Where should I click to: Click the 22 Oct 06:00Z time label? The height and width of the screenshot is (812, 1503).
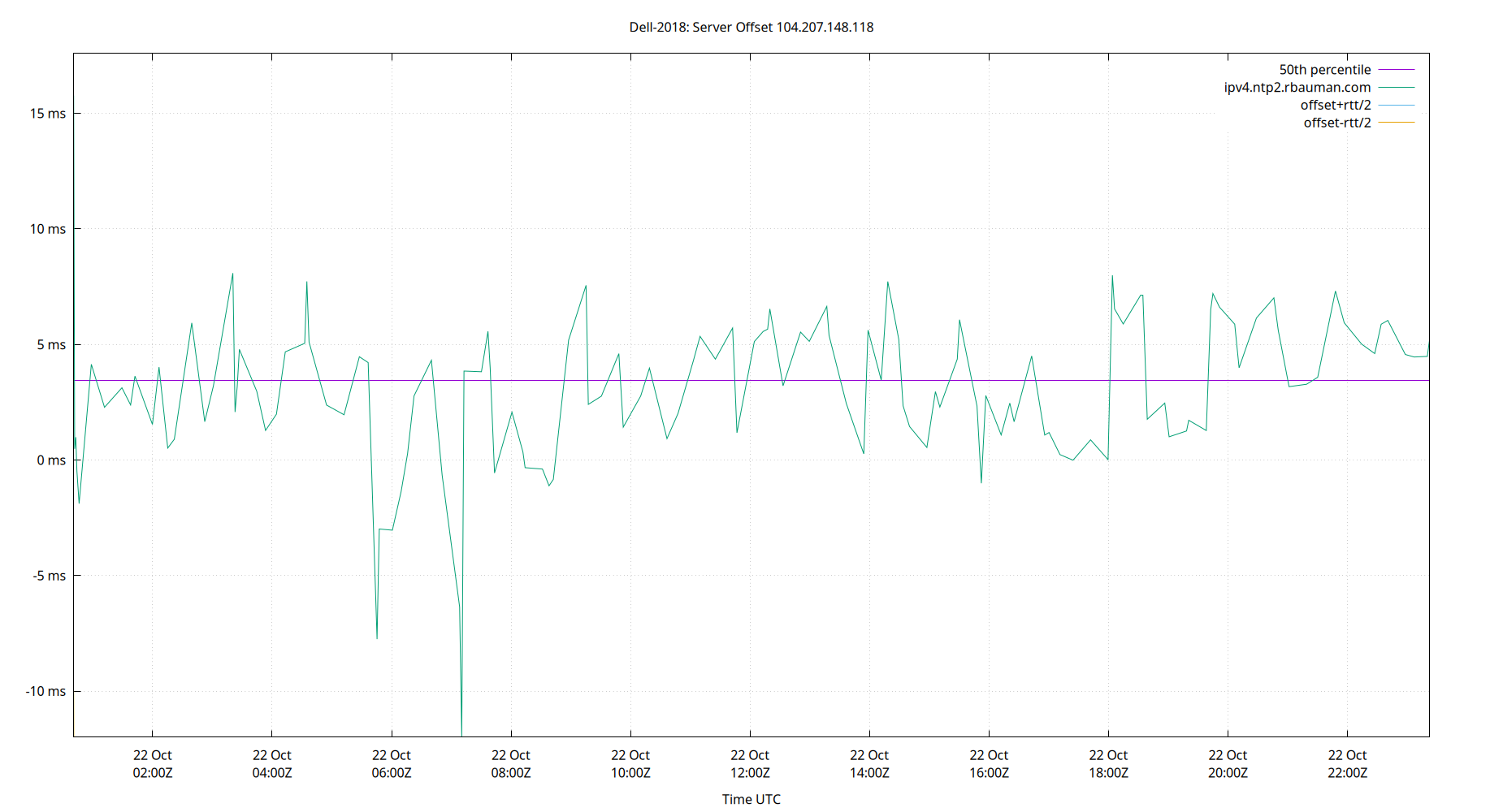tap(392, 764)
